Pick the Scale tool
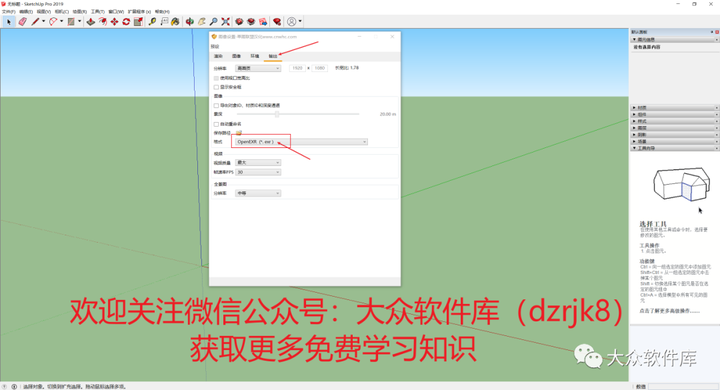720x390 pixels. (138, 22)
